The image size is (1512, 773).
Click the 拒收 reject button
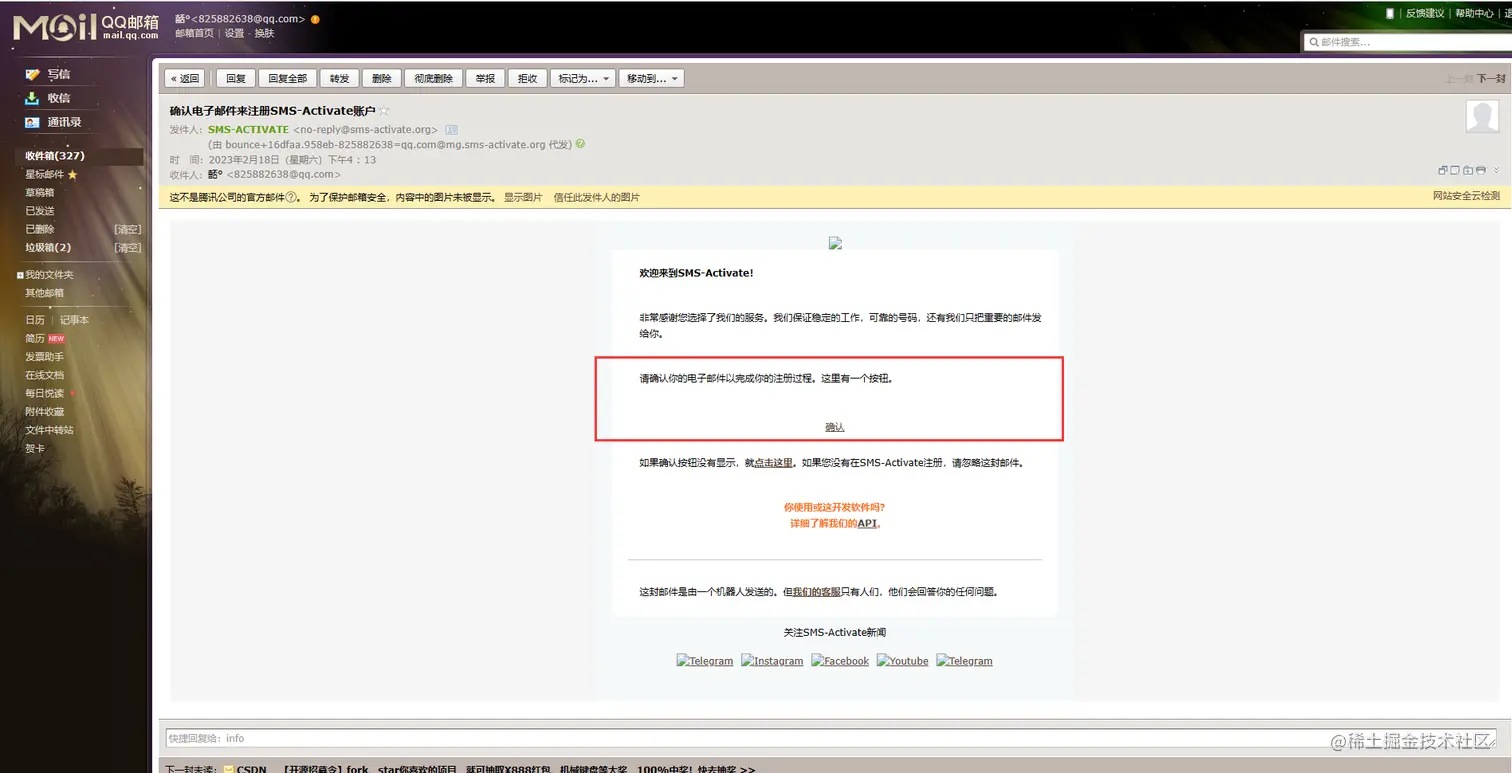click(x=527, y=78)
